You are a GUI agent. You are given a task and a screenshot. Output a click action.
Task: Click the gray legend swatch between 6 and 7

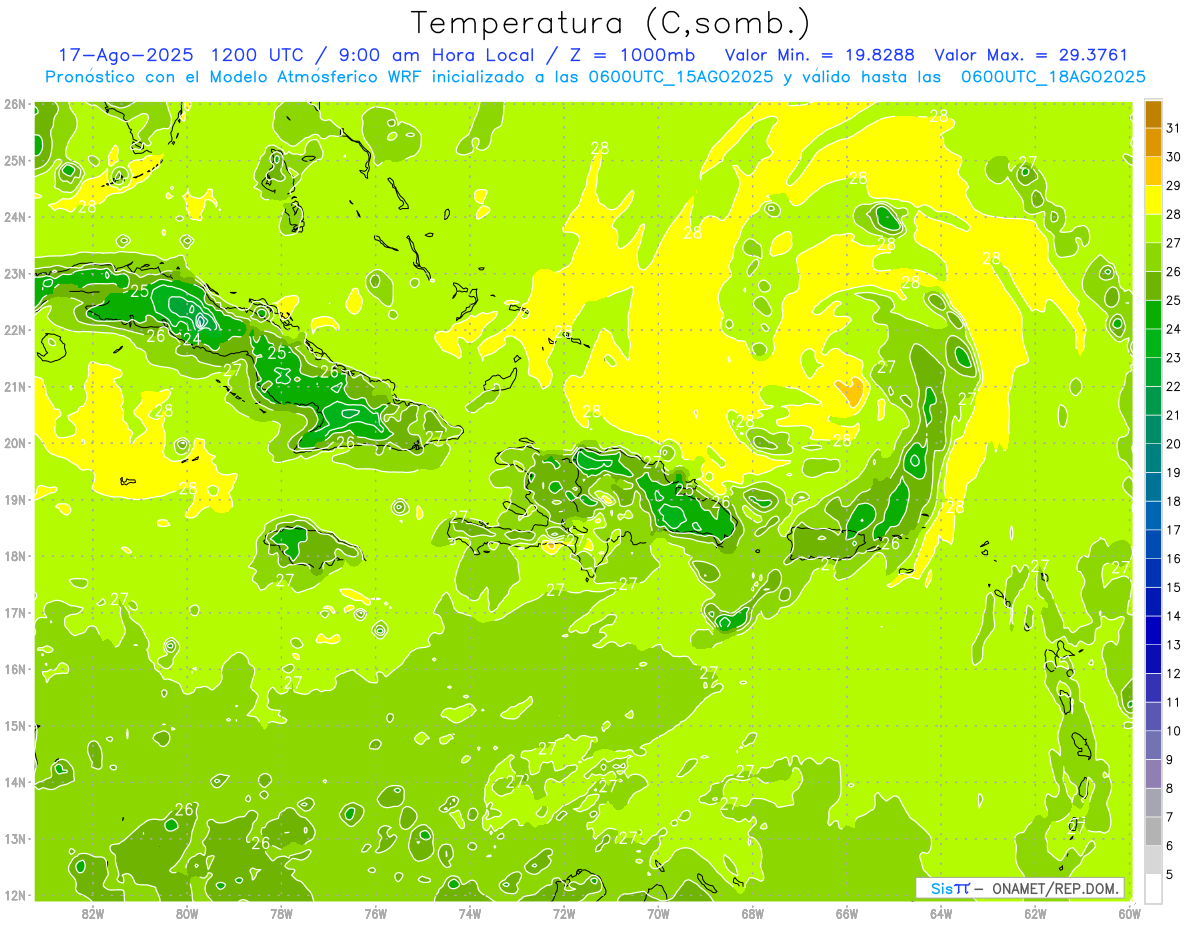coord(1153,831)
